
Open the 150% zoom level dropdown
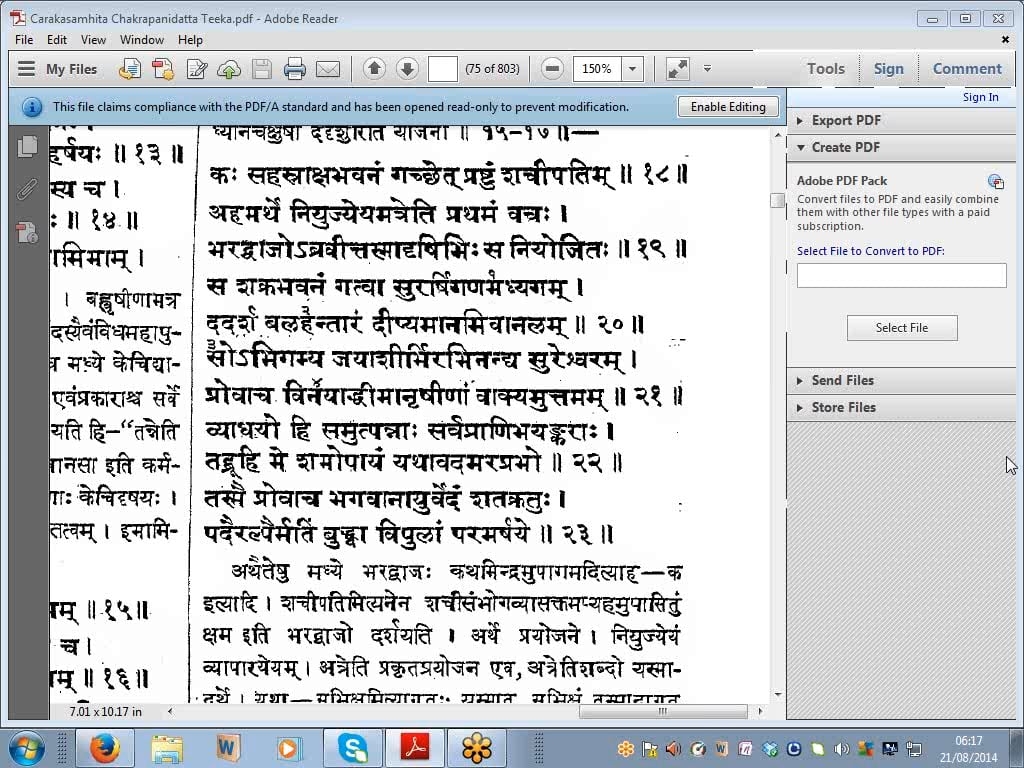click(x=632, y=69)
